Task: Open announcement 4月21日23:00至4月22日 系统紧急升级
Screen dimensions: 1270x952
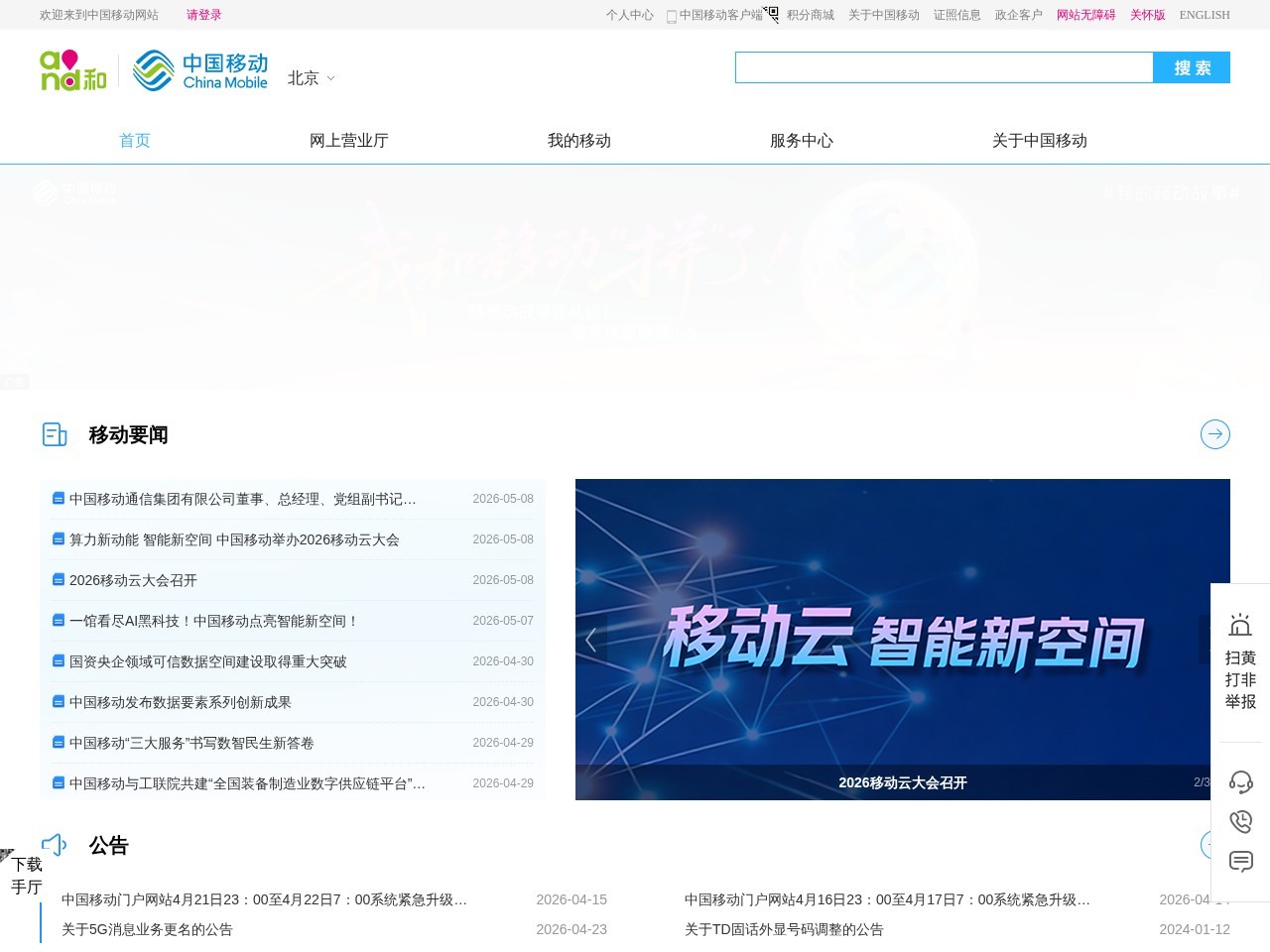Action: point(264,899)
